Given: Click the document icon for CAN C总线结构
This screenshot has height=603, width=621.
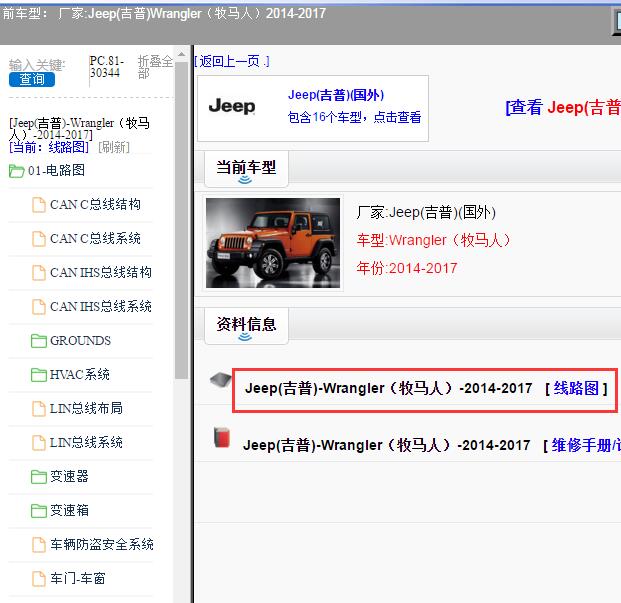Looking at the screenshot, I should coord(38,205).
